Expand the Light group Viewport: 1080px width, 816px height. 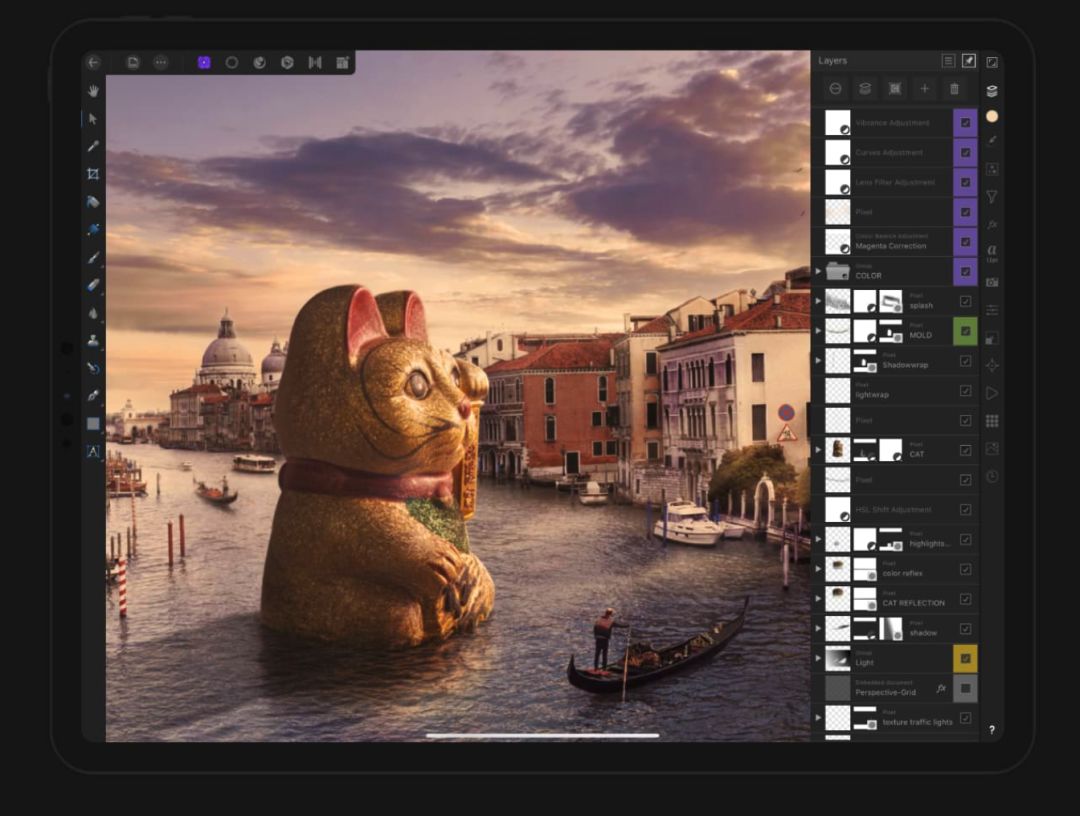point(818,658)
